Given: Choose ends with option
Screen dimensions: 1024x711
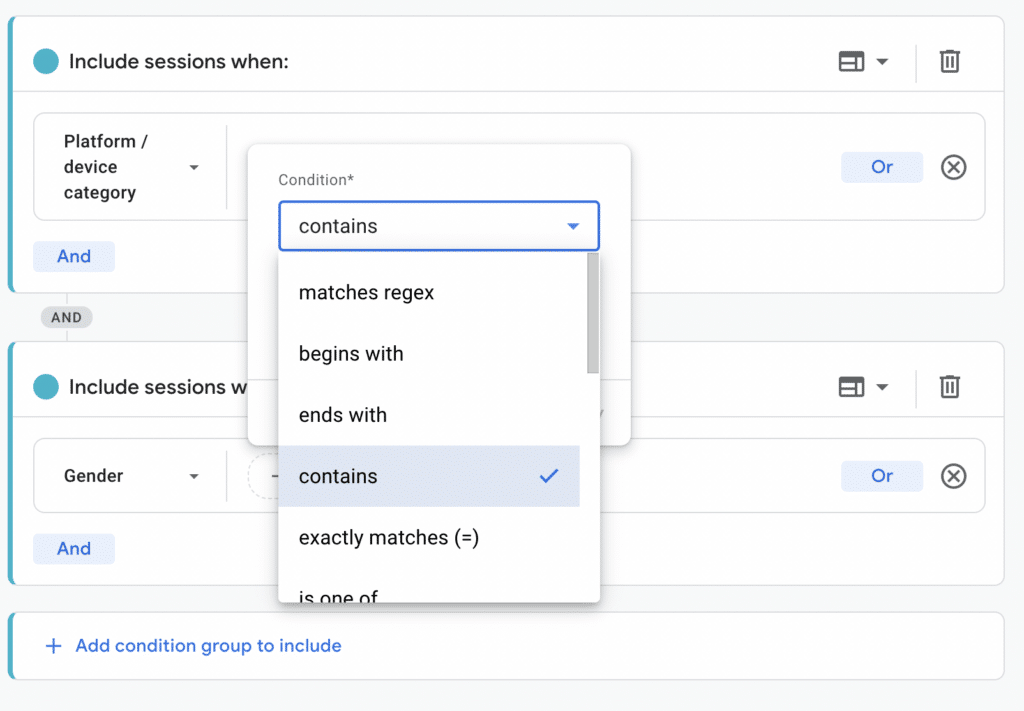Looking at the screenshot, I should (429, 415).
